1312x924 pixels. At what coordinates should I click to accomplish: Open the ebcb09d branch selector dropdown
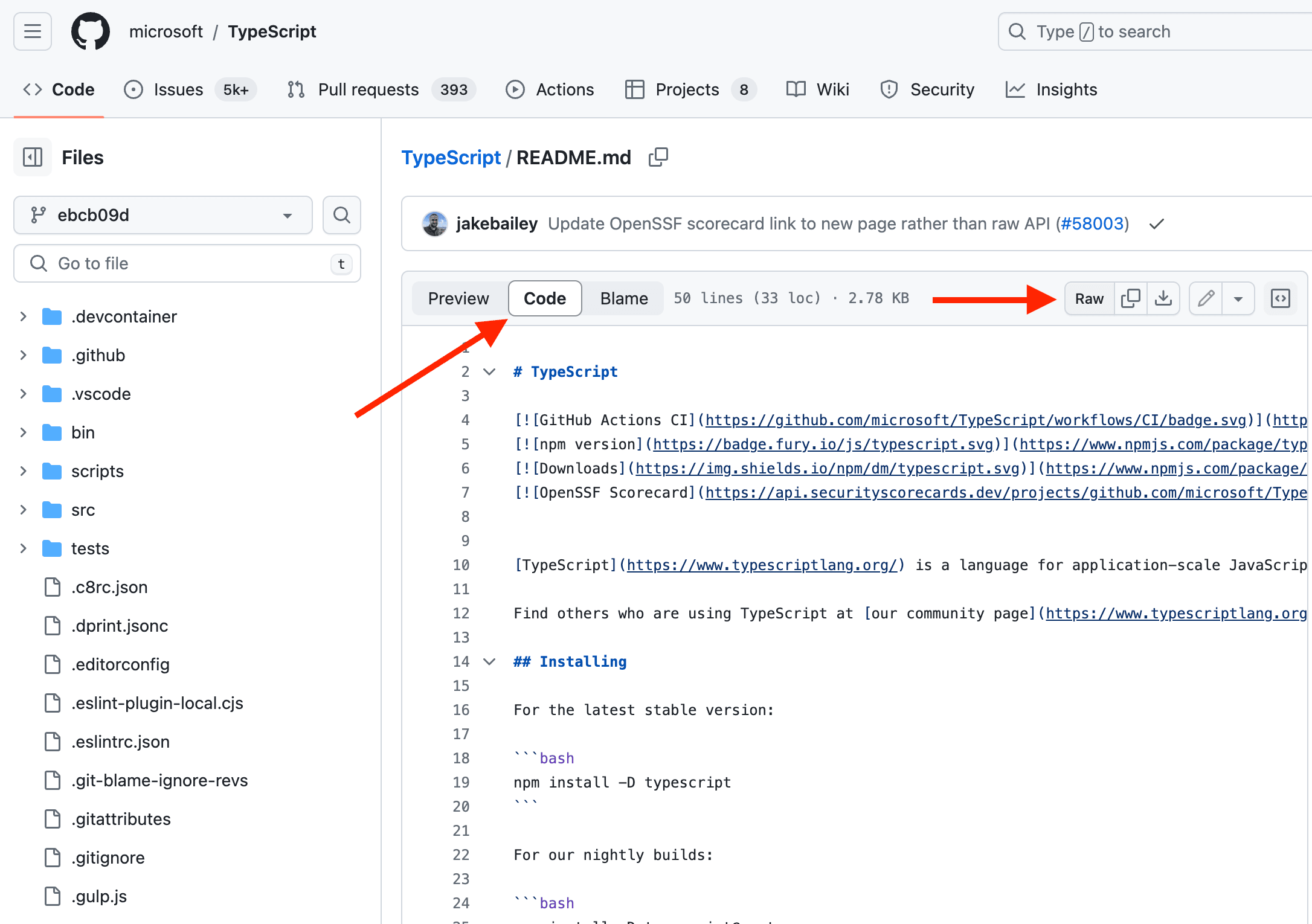[x=163, y=215]
